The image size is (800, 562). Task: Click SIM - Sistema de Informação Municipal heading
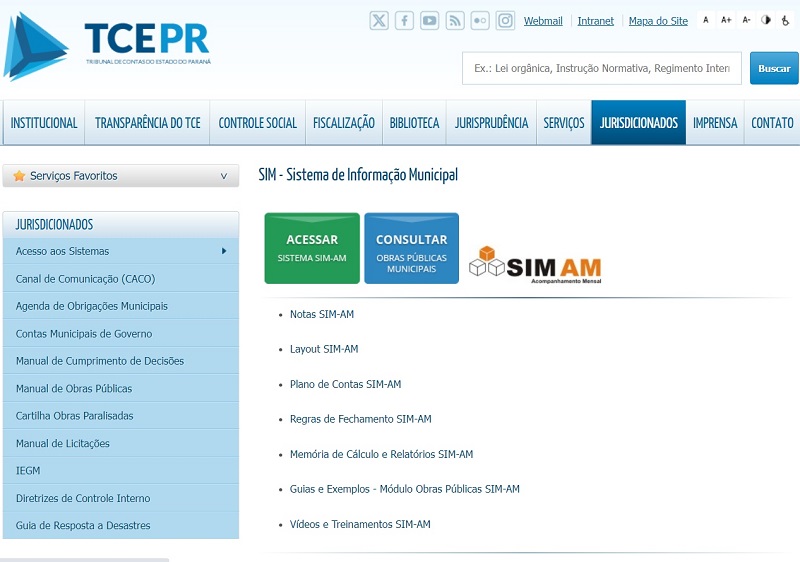358,175
